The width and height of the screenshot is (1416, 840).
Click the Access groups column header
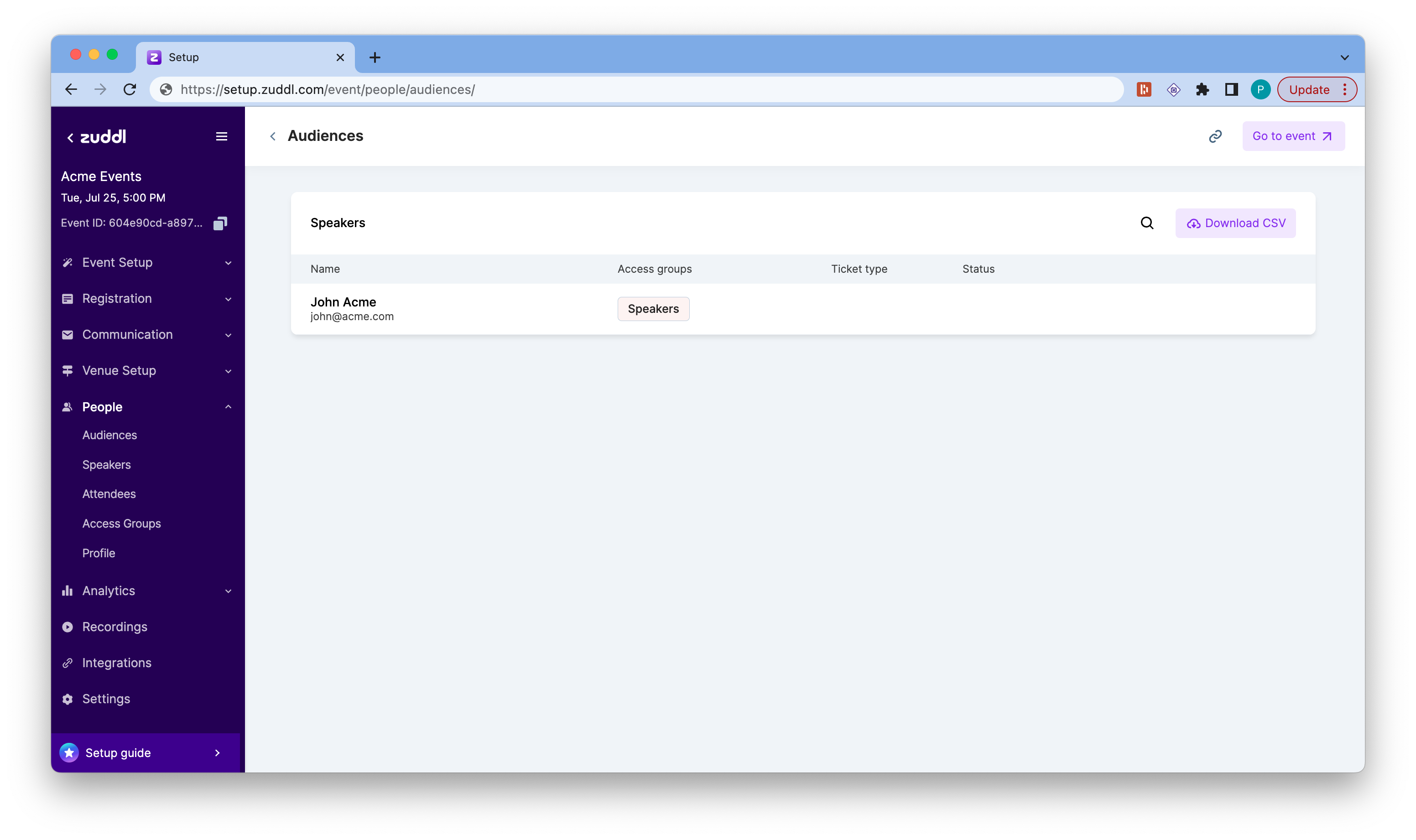[x=655, y=269]
